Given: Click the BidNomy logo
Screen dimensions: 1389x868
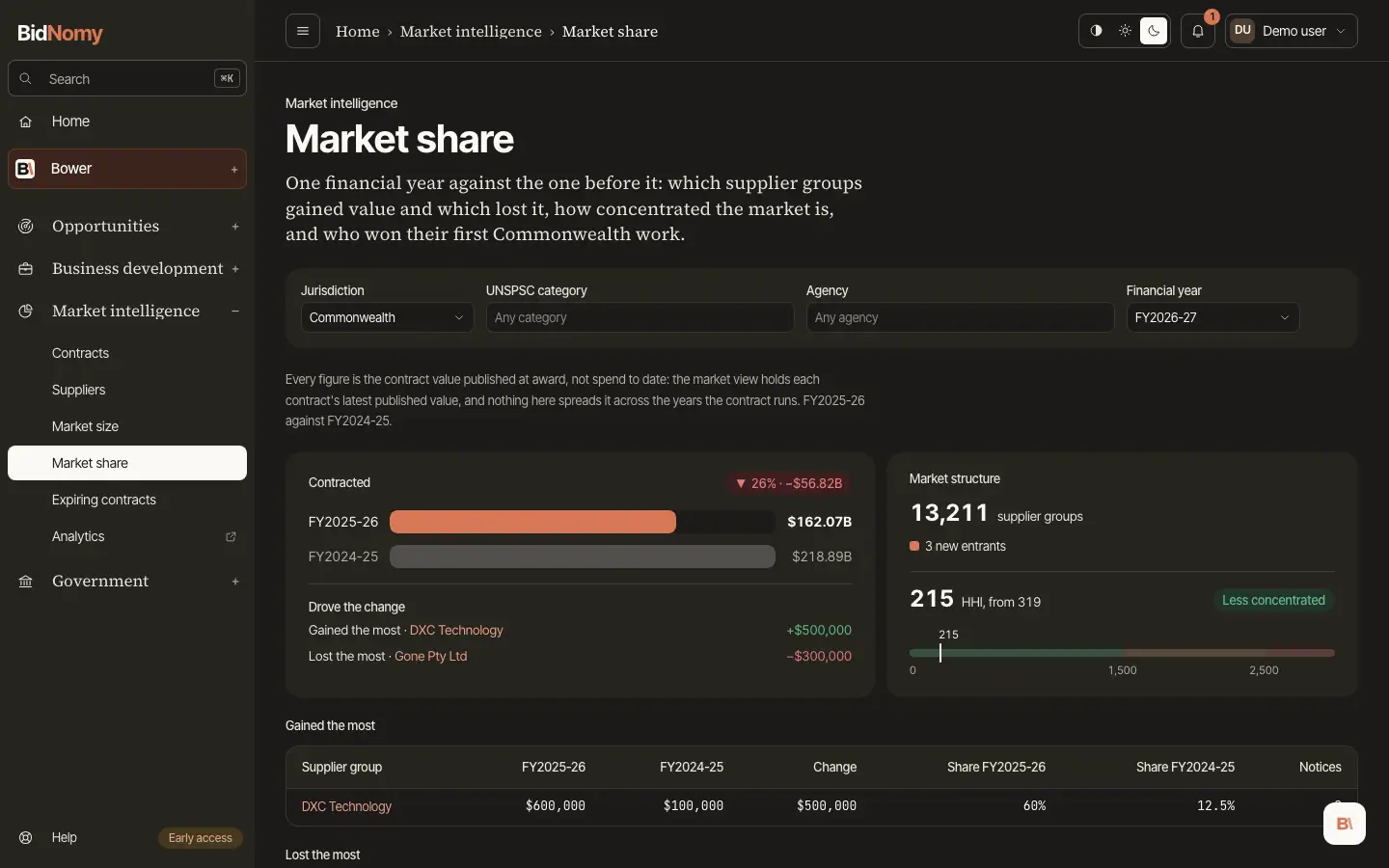Looking at the screenshot, I should click(60, 33).
